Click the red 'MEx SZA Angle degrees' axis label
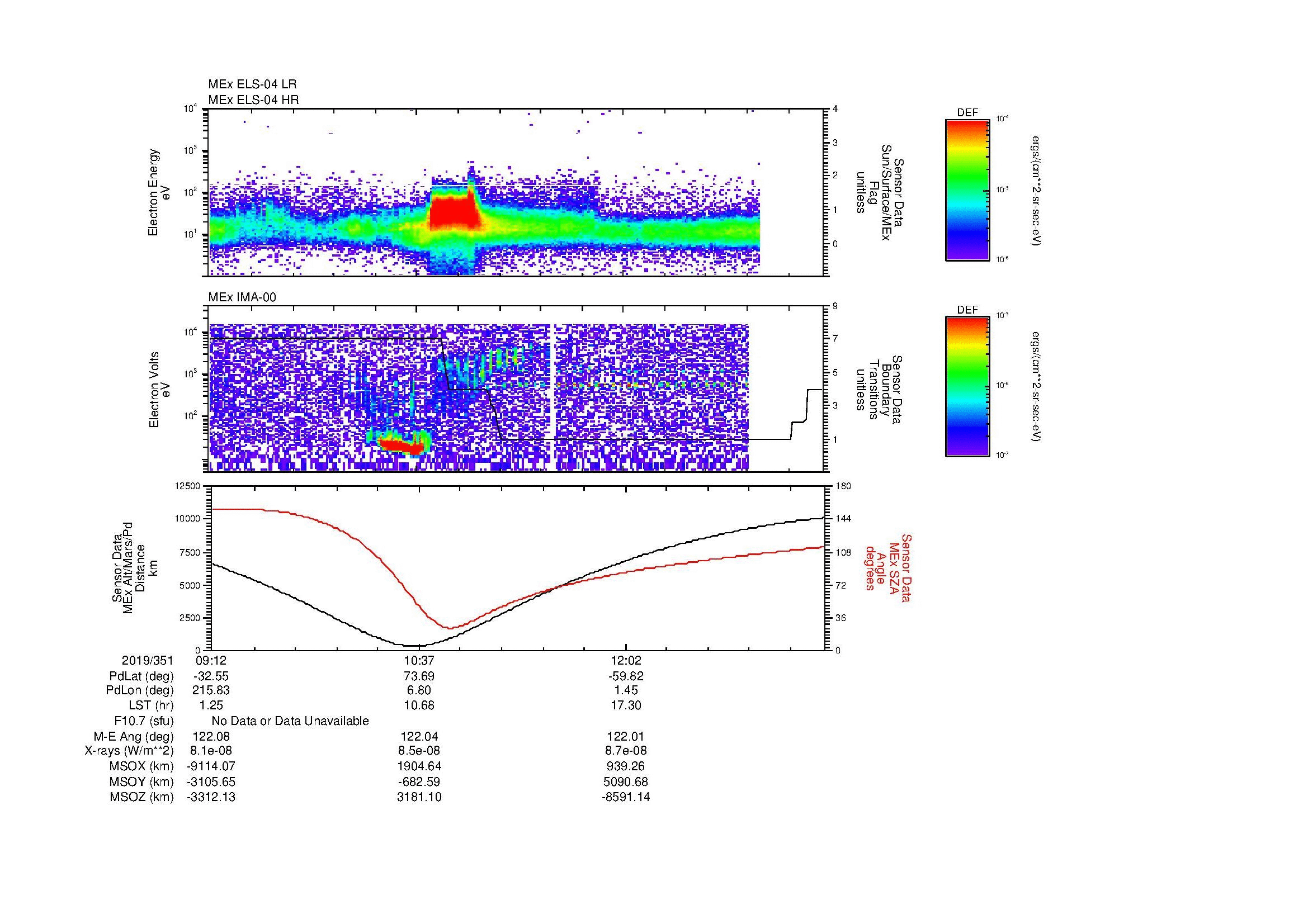The height and width of the screenshot is (924, 1308). (x=887, y=567)
